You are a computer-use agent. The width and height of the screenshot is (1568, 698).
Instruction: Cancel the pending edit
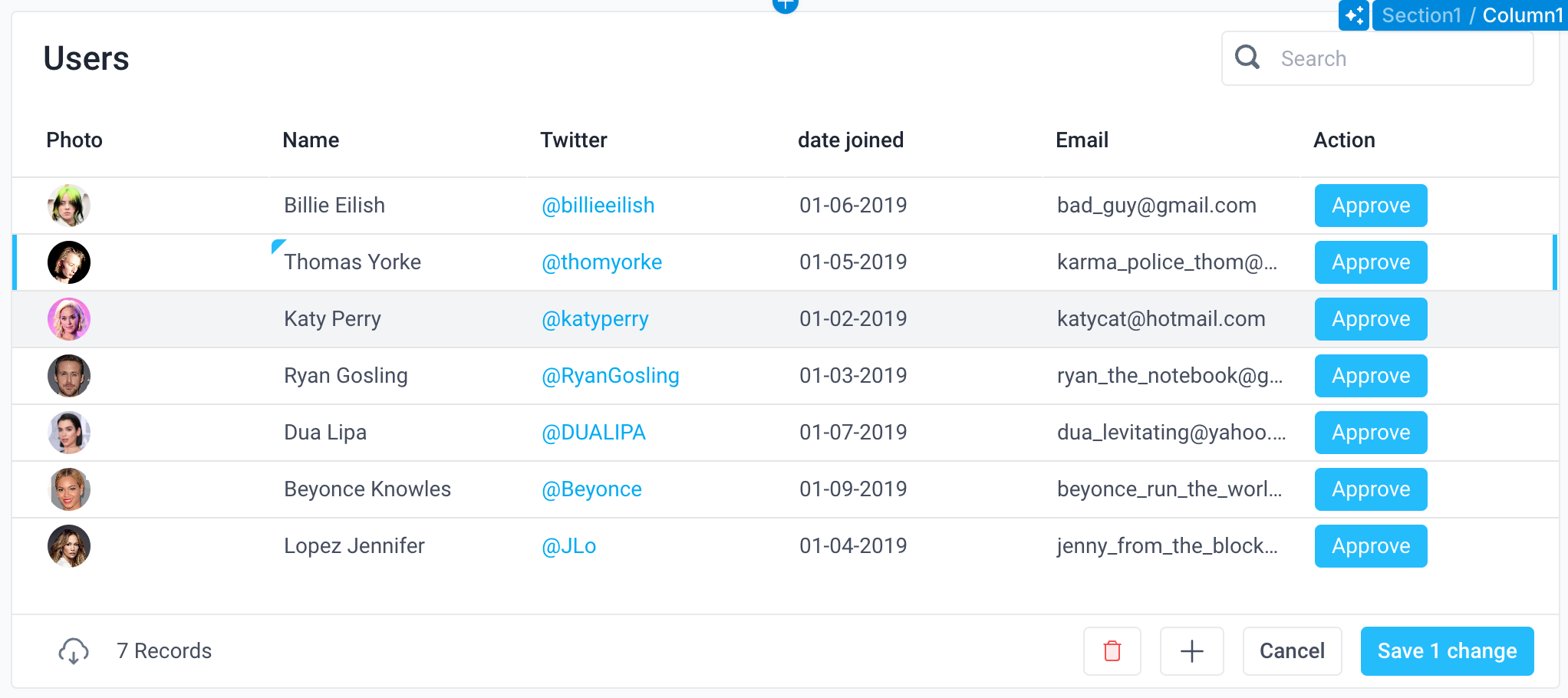(1292, 651)
